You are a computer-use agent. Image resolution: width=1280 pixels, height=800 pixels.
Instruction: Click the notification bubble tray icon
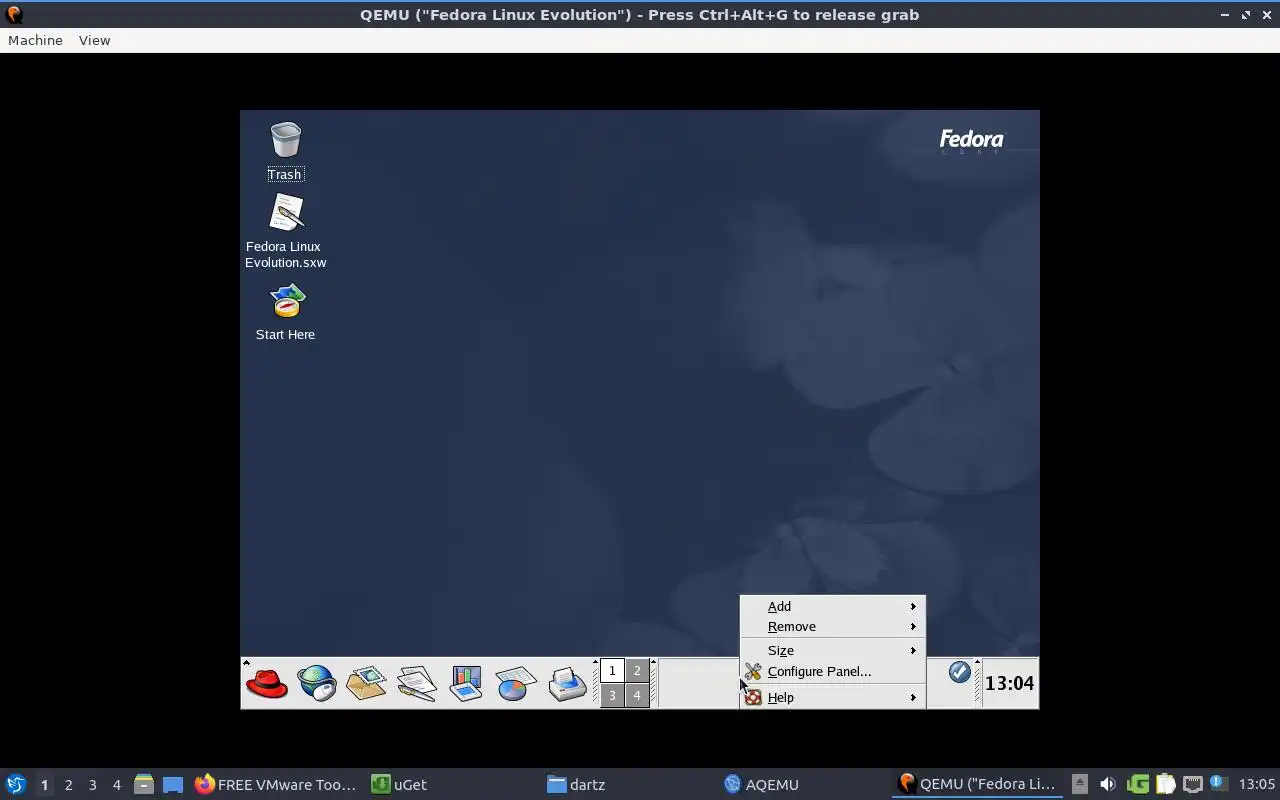pyautogui.click(x=1218, y=783)
